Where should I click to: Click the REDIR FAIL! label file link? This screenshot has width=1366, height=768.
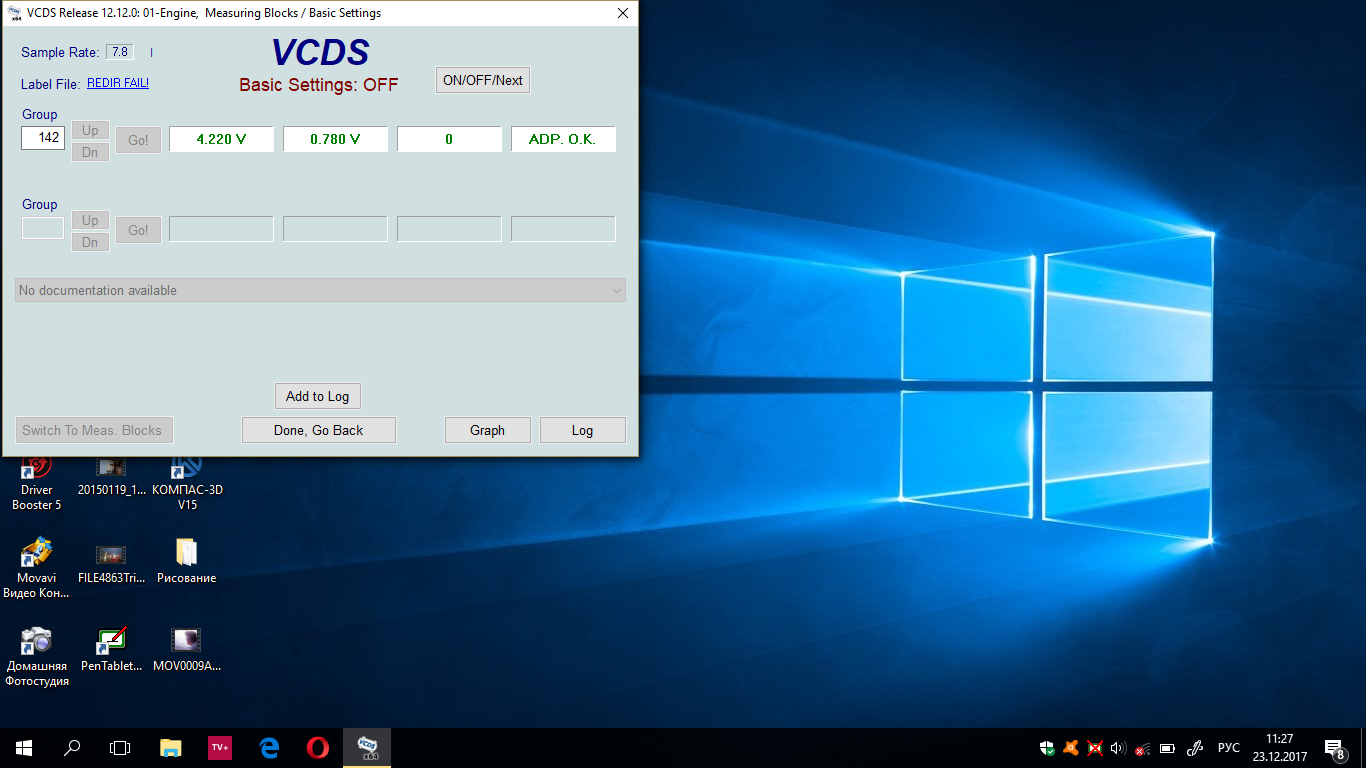pos(118,83)
